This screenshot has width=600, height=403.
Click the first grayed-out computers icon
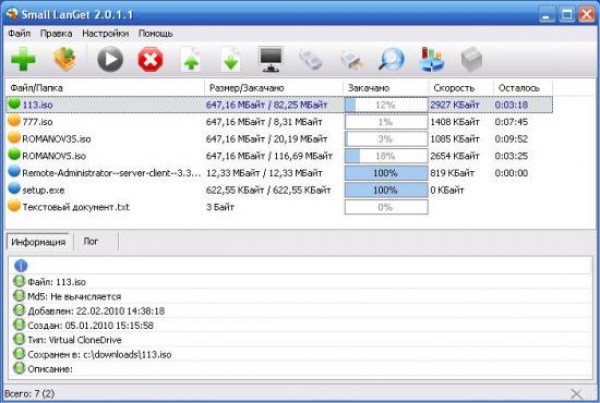[311, 60]
